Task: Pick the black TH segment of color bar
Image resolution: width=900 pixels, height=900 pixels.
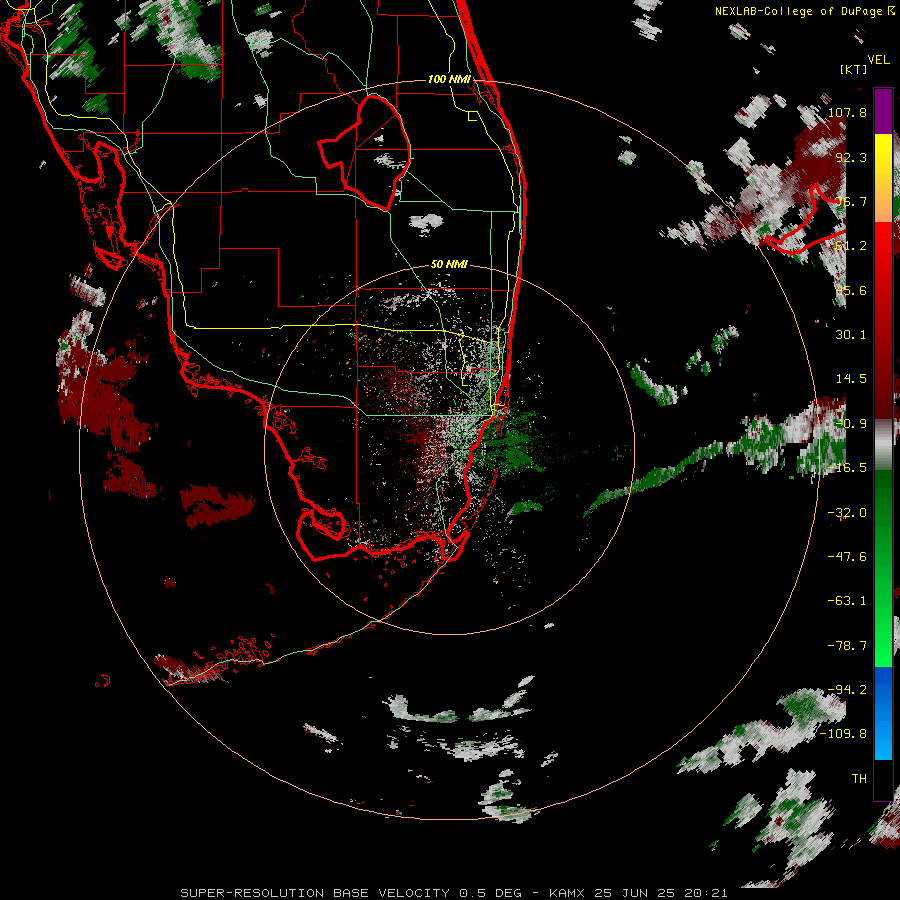Action: point(883,779)
